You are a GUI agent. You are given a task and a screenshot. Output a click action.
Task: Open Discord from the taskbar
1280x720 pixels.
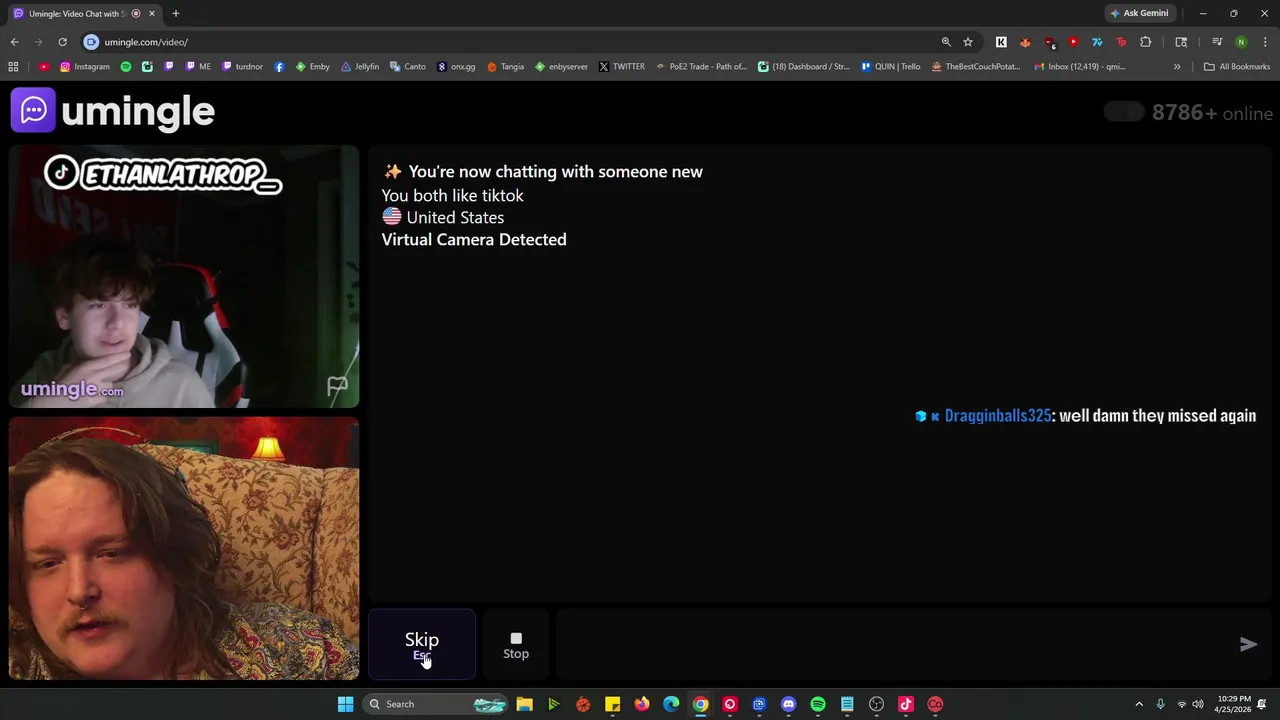pos(788,704)
